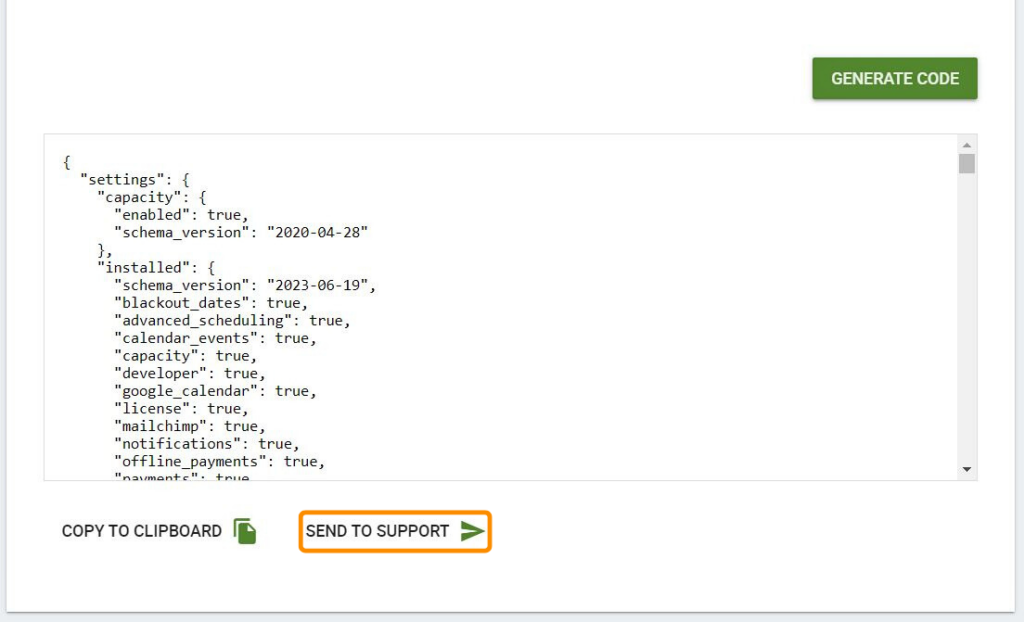Viewport: 1024px width, 622px height.
Task: Click the Generate Code button
Action: [895, 78]
